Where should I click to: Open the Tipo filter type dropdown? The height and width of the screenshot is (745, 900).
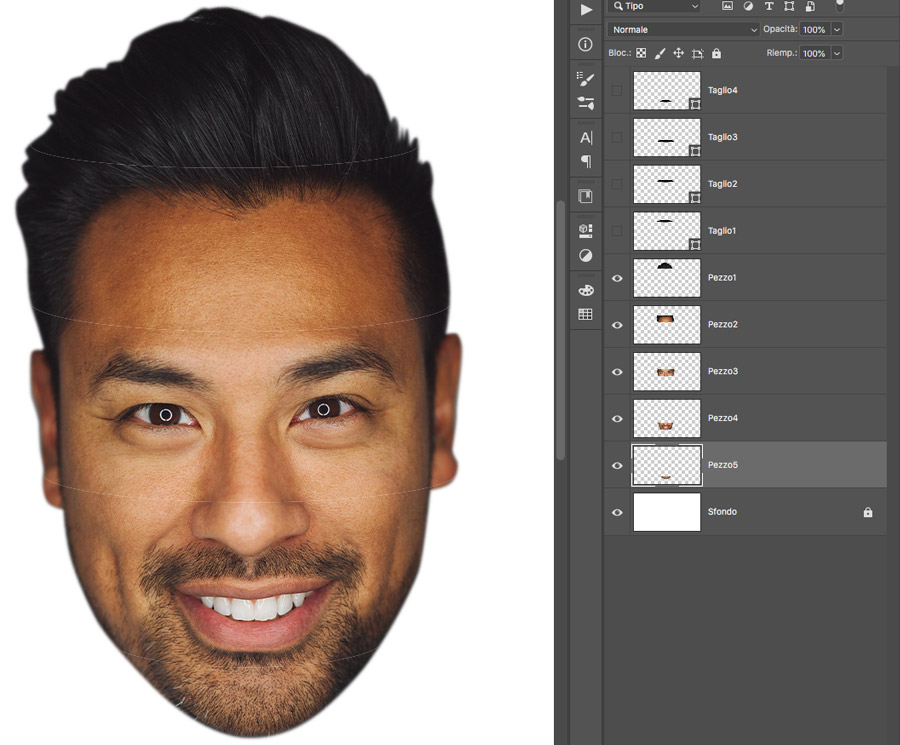pos(655,6)
